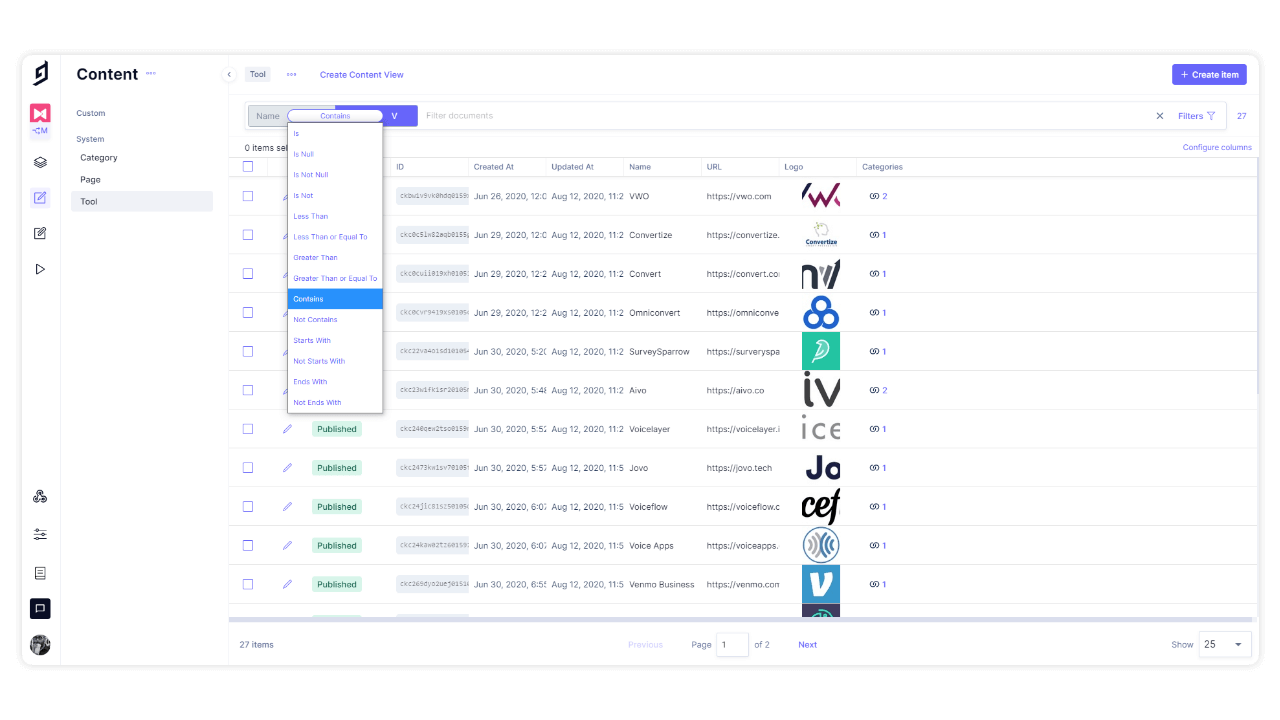Check the SurveySparrow row checkbox
Viewport: 1280px width, 720px height.
[248, 351]
